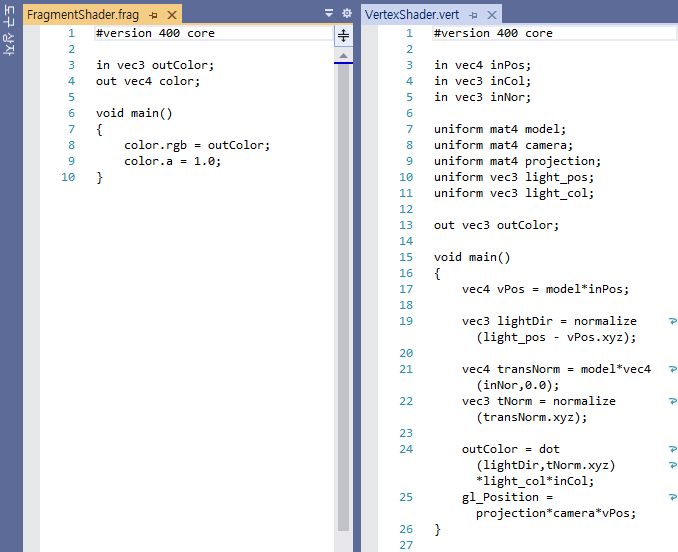This screenshot has width=678, height=552.
Task: Click line 'in vec3 inNor;'
Action: click(483, 97)
